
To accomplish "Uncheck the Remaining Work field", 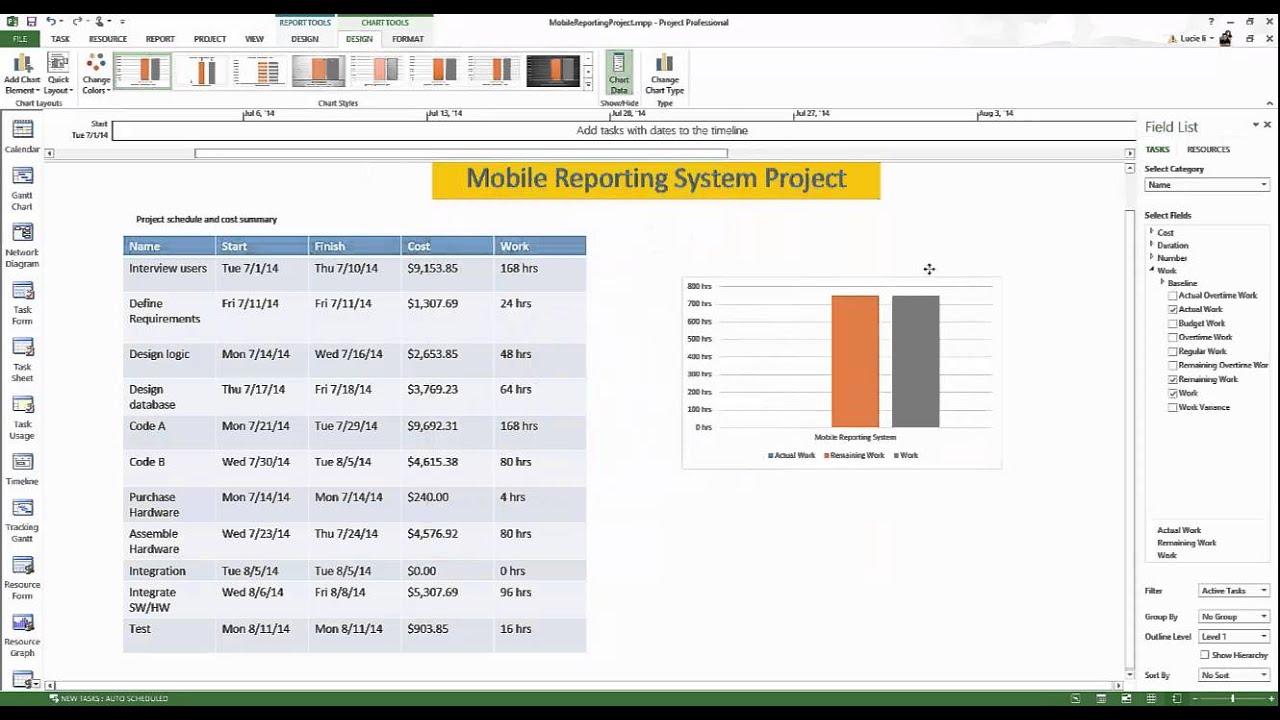I will click(x=1173, y=380).
